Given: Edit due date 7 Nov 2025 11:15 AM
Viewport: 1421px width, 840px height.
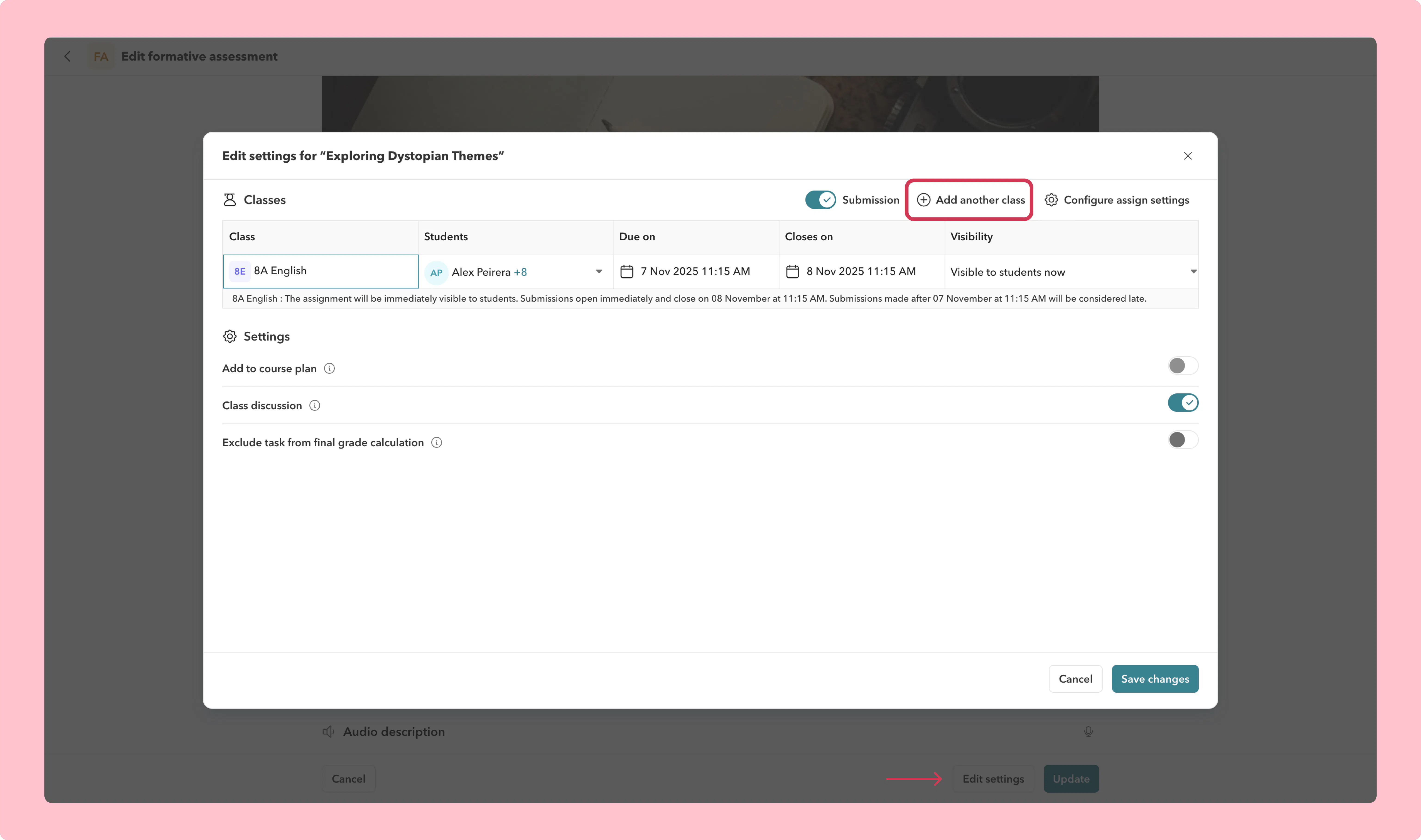Looking at the screenshot, I should [695, 272].
